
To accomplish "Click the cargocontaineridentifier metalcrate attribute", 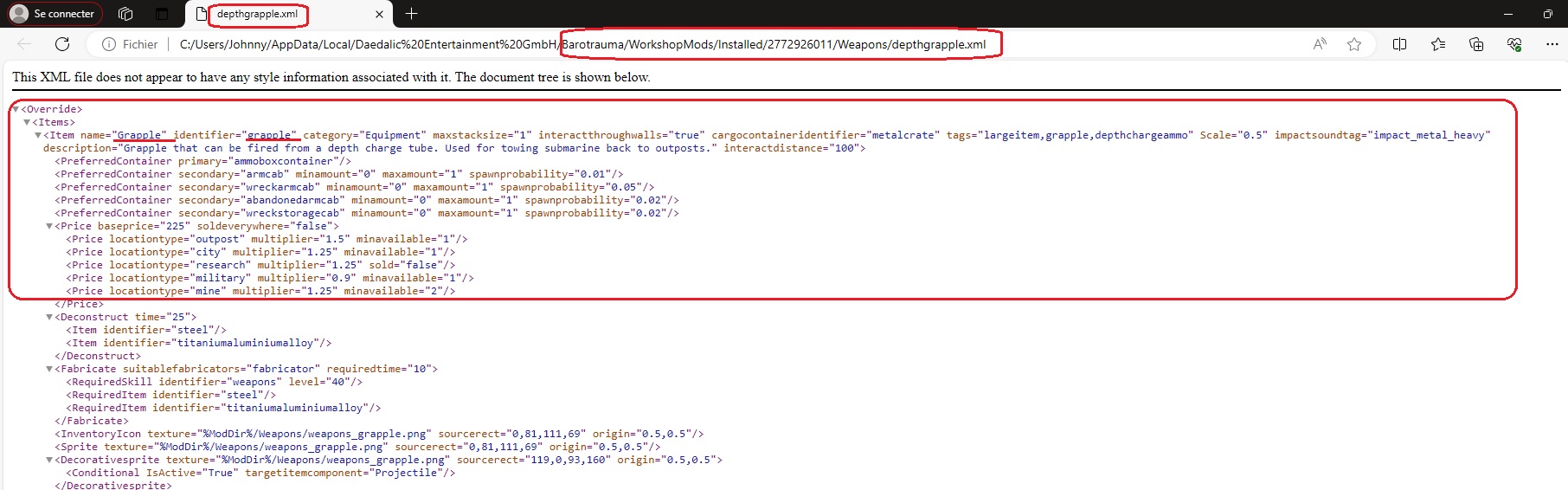I will [826, 135].
